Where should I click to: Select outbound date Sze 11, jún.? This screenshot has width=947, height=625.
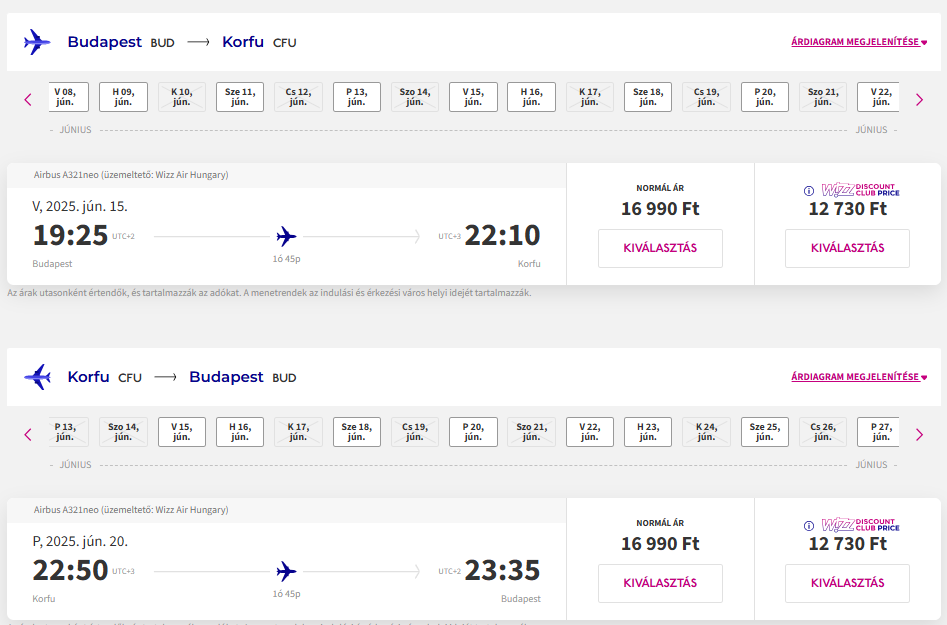point(240,97)
